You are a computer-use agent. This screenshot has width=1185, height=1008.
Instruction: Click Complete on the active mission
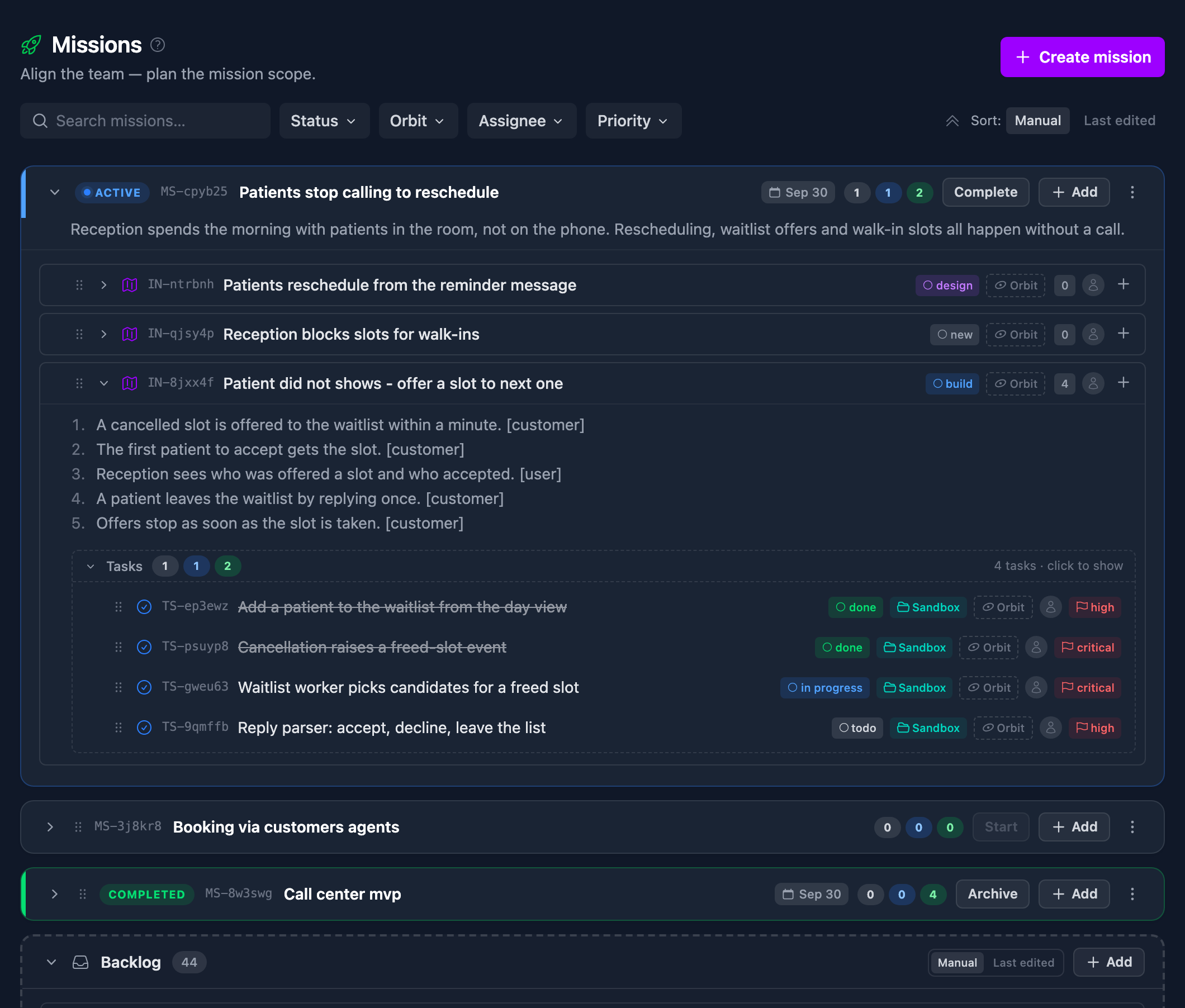click(x=985, y=192)
